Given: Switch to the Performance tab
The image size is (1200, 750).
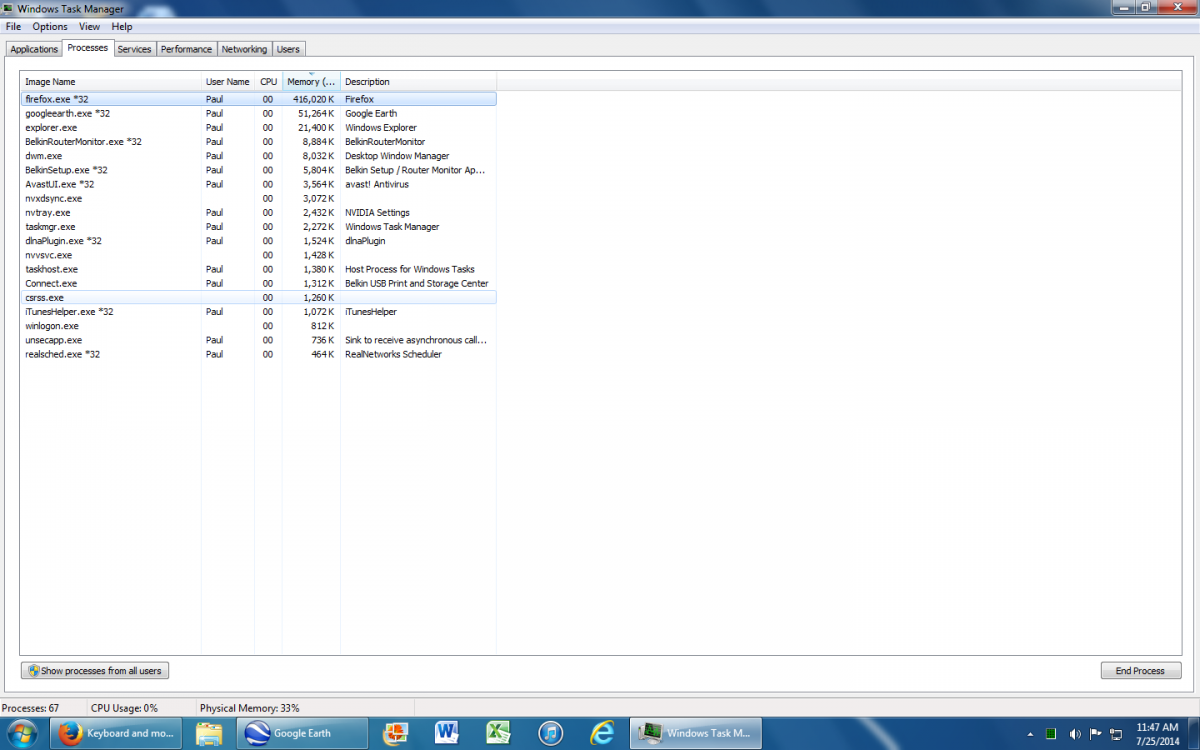Looking at the screenshot, I should tap(187, 49).
